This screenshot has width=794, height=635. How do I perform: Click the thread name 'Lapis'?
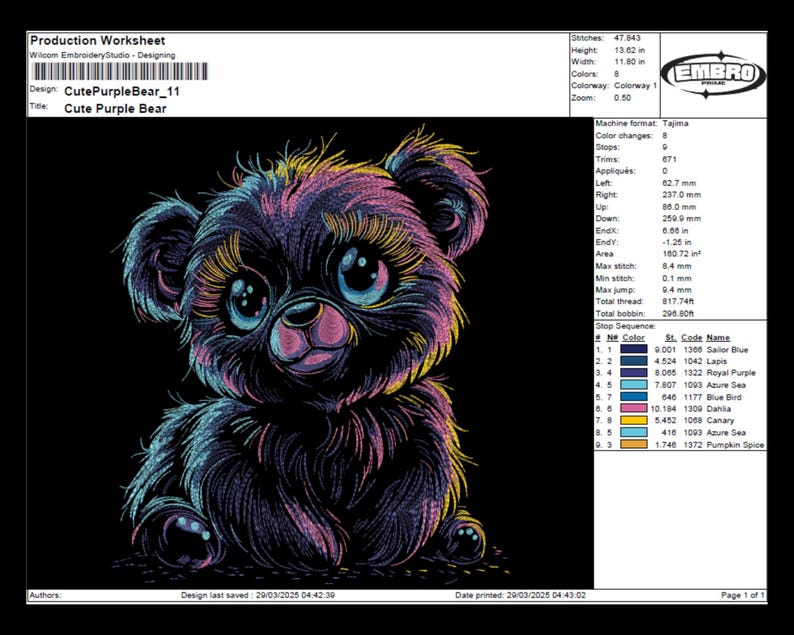pos(717,361)
